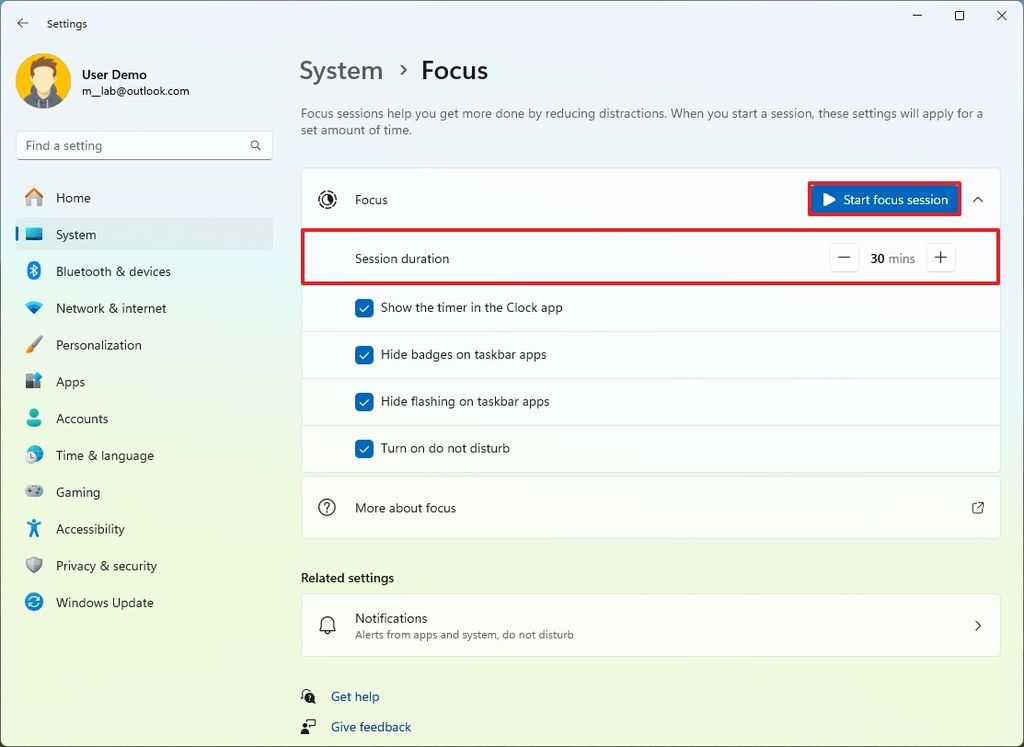
Task: Open Personalization with the brush icon
Action: pos(33,345)
